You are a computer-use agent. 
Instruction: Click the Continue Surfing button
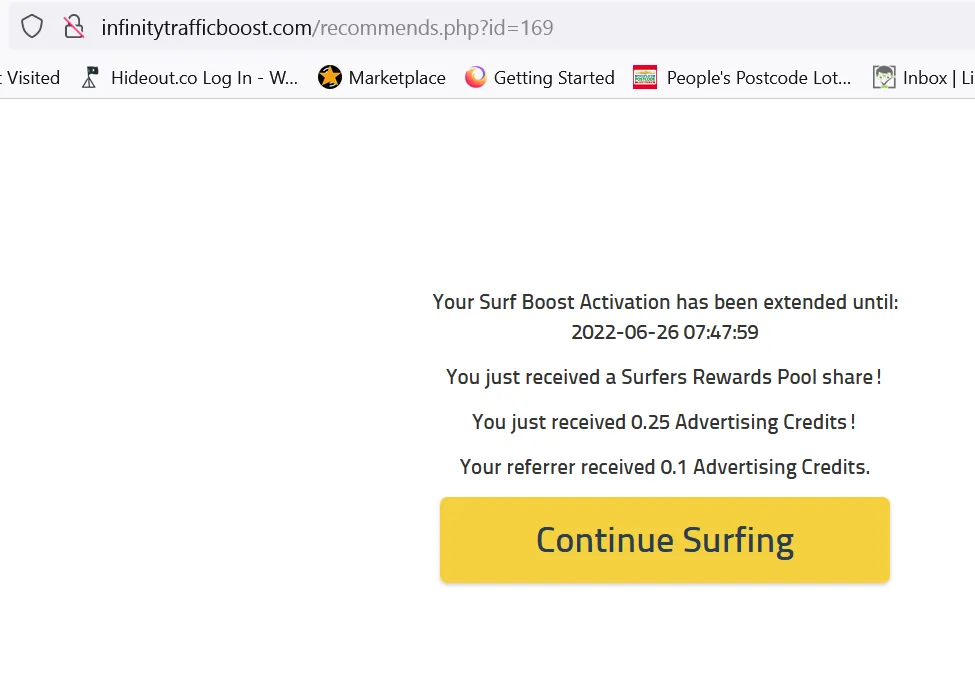pos(665,540)
